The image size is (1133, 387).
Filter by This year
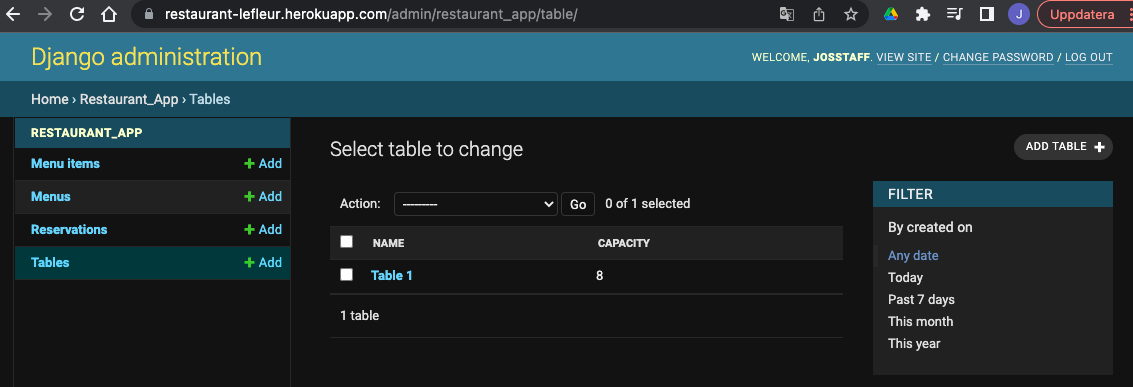point(914,344)
